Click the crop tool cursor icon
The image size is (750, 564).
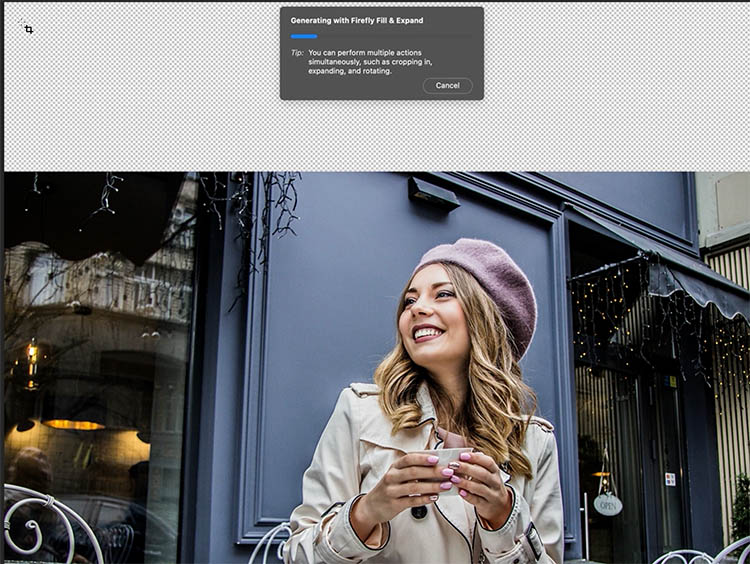click(28, 29)
